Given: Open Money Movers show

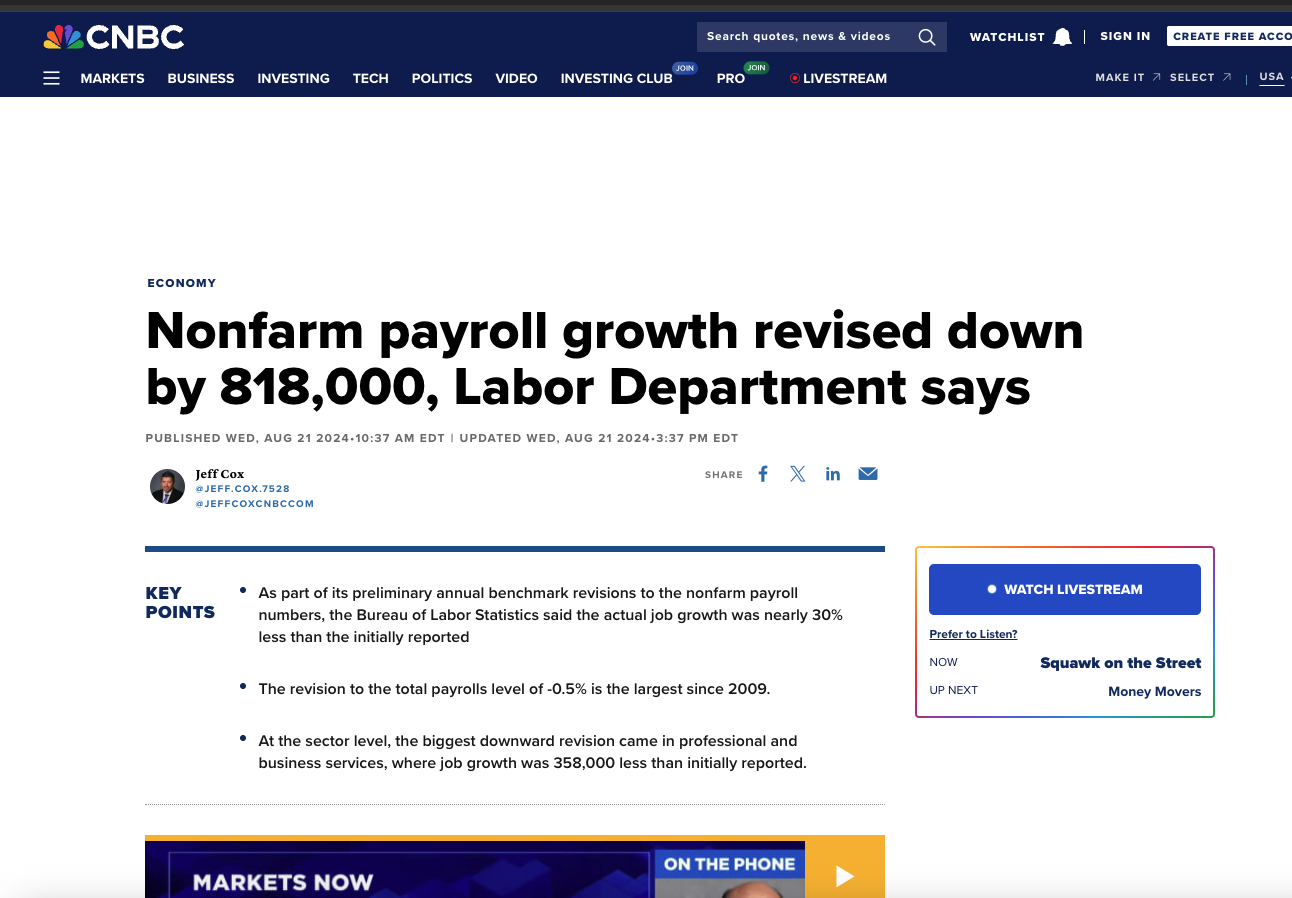Looking at the screenshot, I should [x=1154, y=691].
